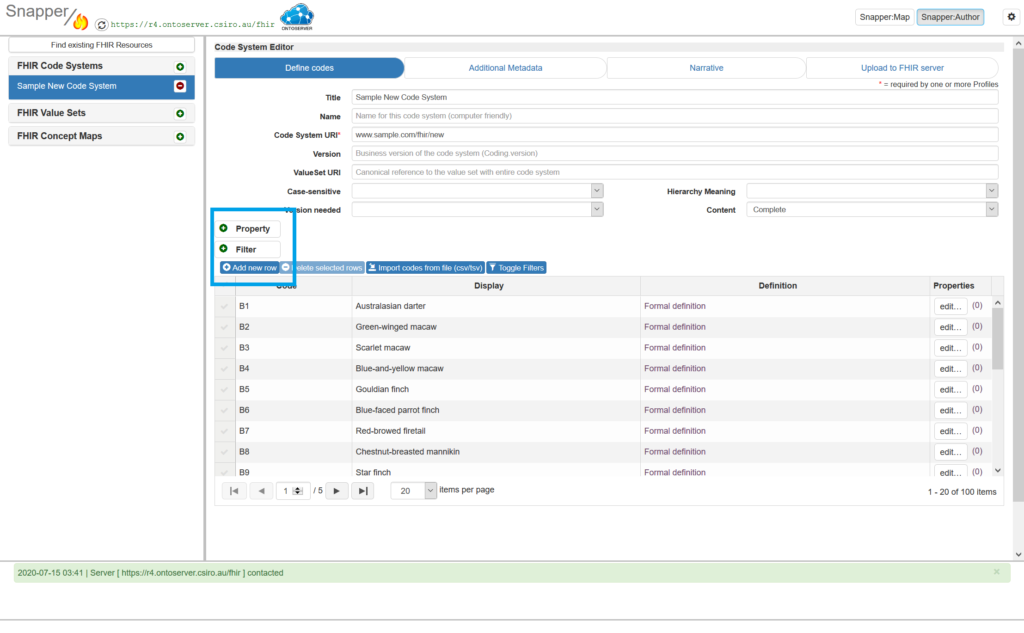
Task: Remove Sample New Code System with red minus
Action: pos(180,86)
